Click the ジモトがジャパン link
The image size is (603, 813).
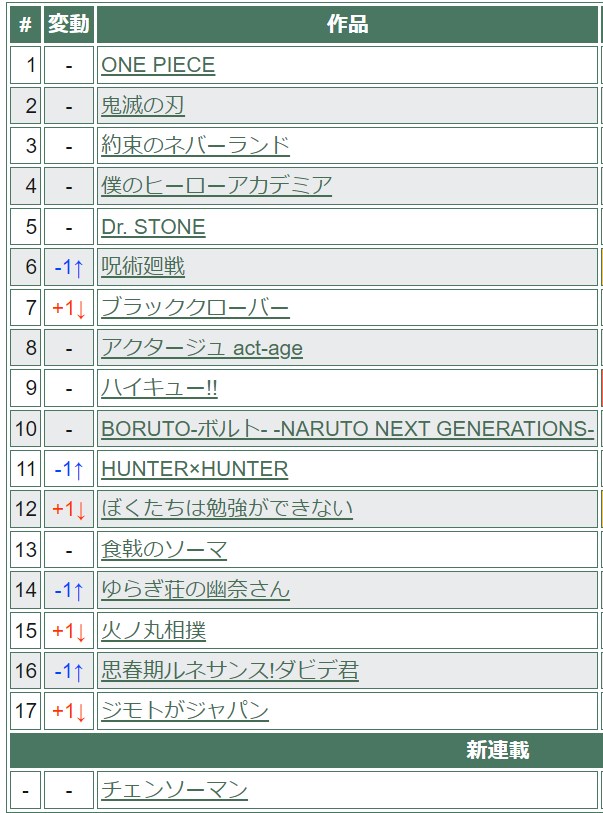click(185, 711)
